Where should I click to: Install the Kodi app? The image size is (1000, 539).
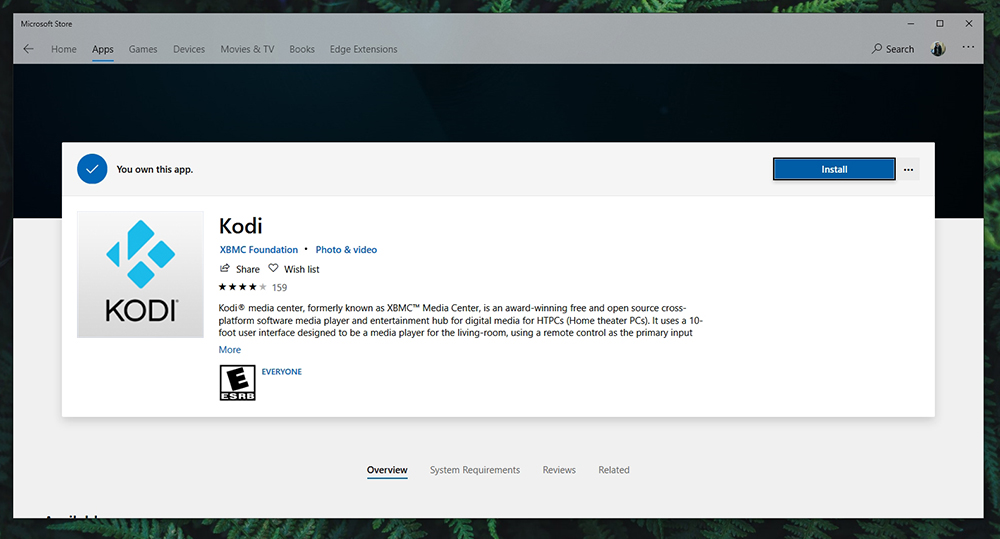(834, 169)
